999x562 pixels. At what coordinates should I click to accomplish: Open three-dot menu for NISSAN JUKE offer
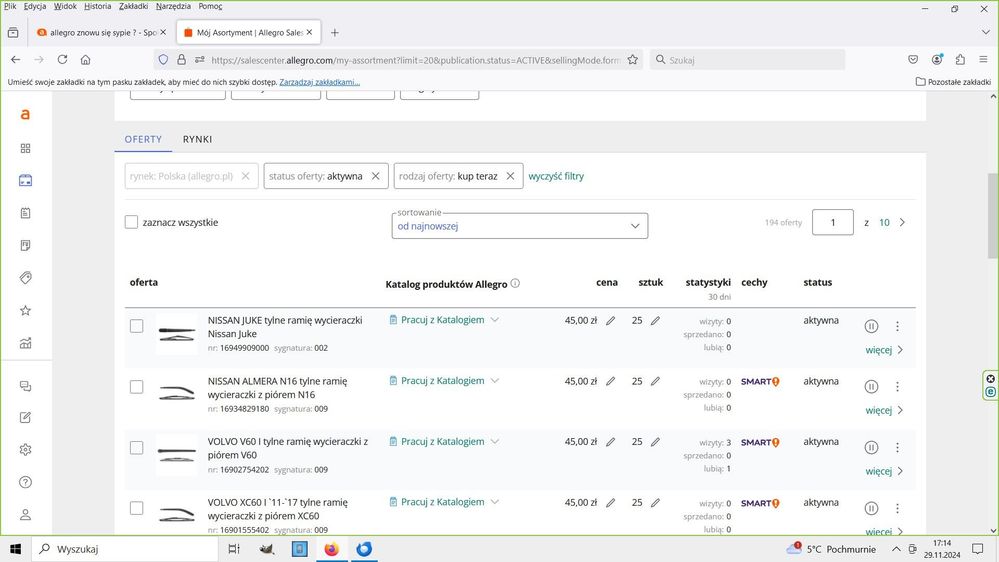pos(897,326)
